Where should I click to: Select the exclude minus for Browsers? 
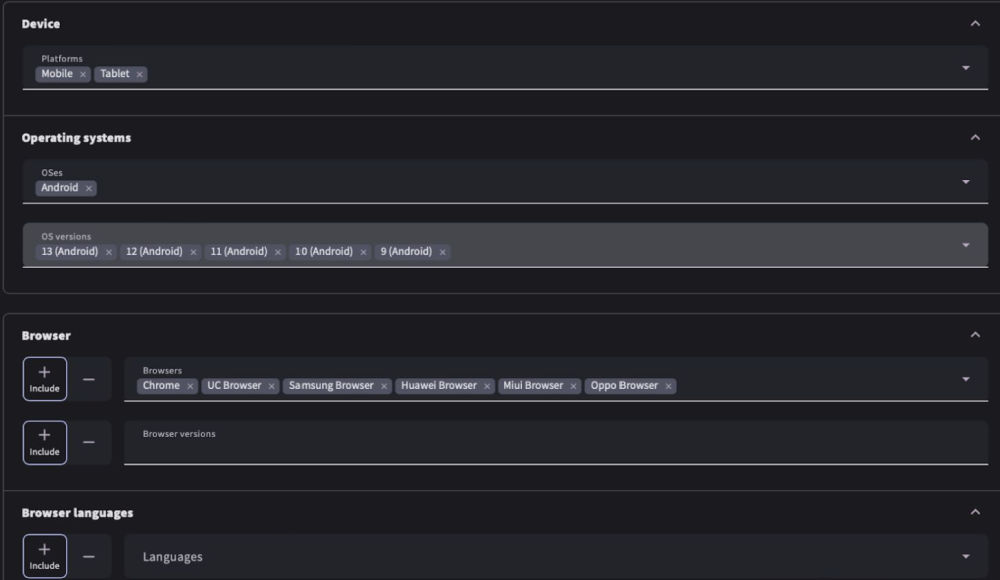click(x=89, y=379)
